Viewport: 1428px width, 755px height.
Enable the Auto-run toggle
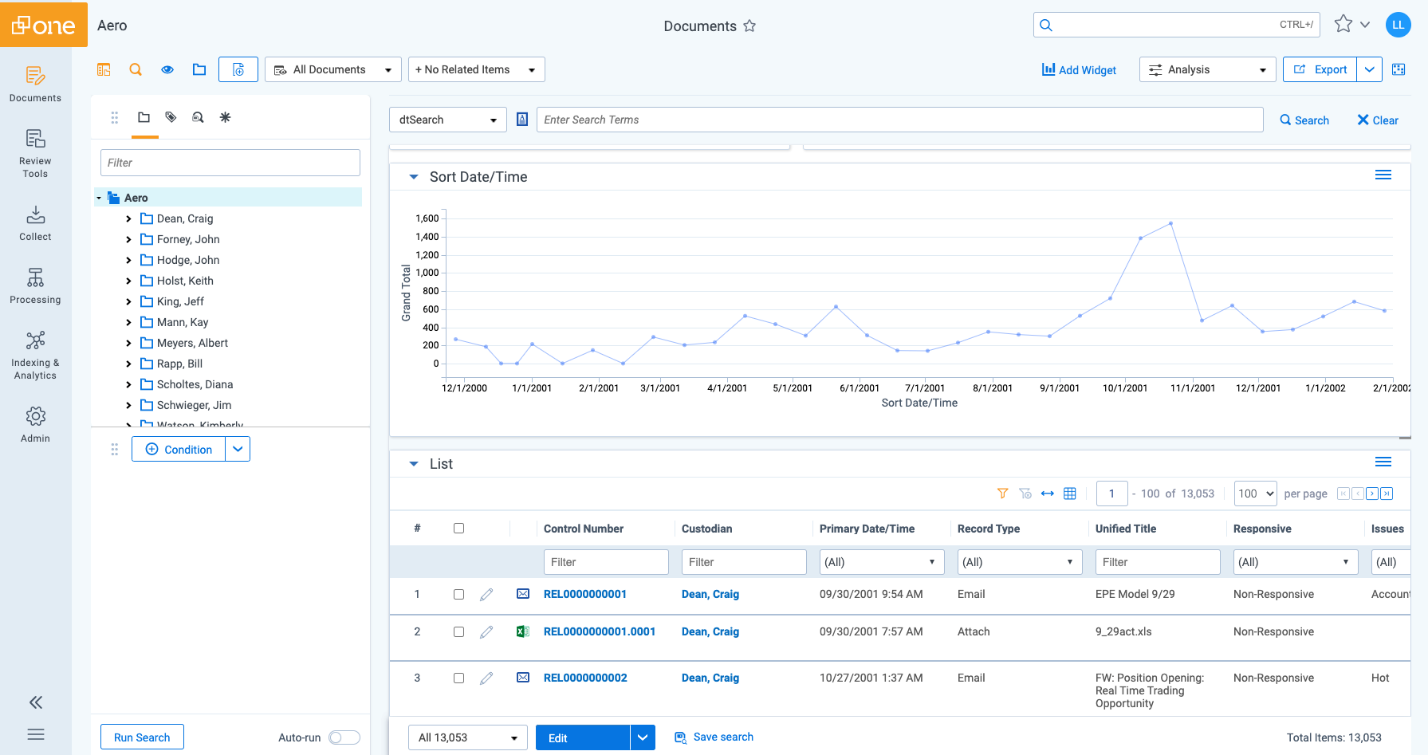[x=344, y=736]
